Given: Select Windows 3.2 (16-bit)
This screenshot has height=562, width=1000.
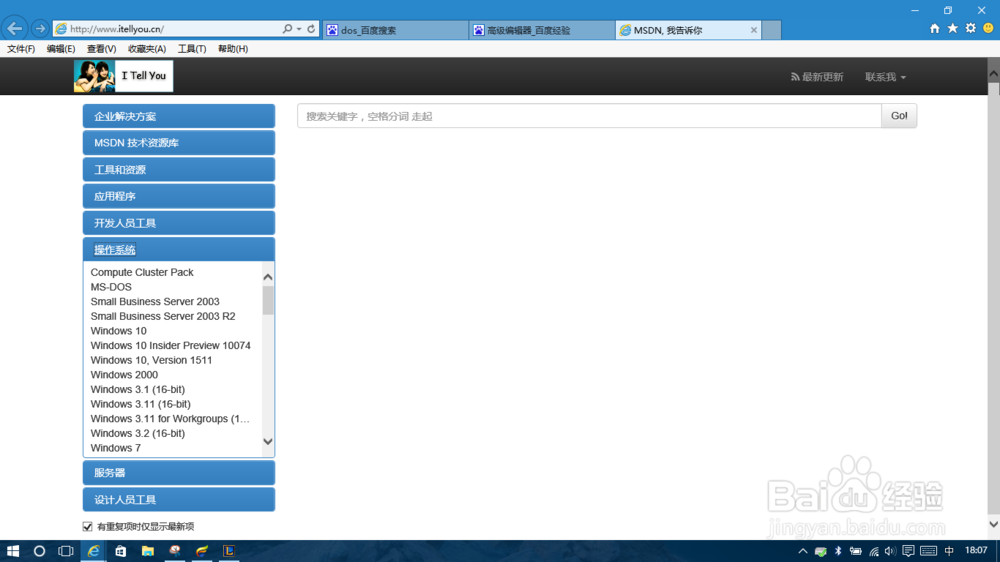Looking at the screenshot, I should pos(138,434).
